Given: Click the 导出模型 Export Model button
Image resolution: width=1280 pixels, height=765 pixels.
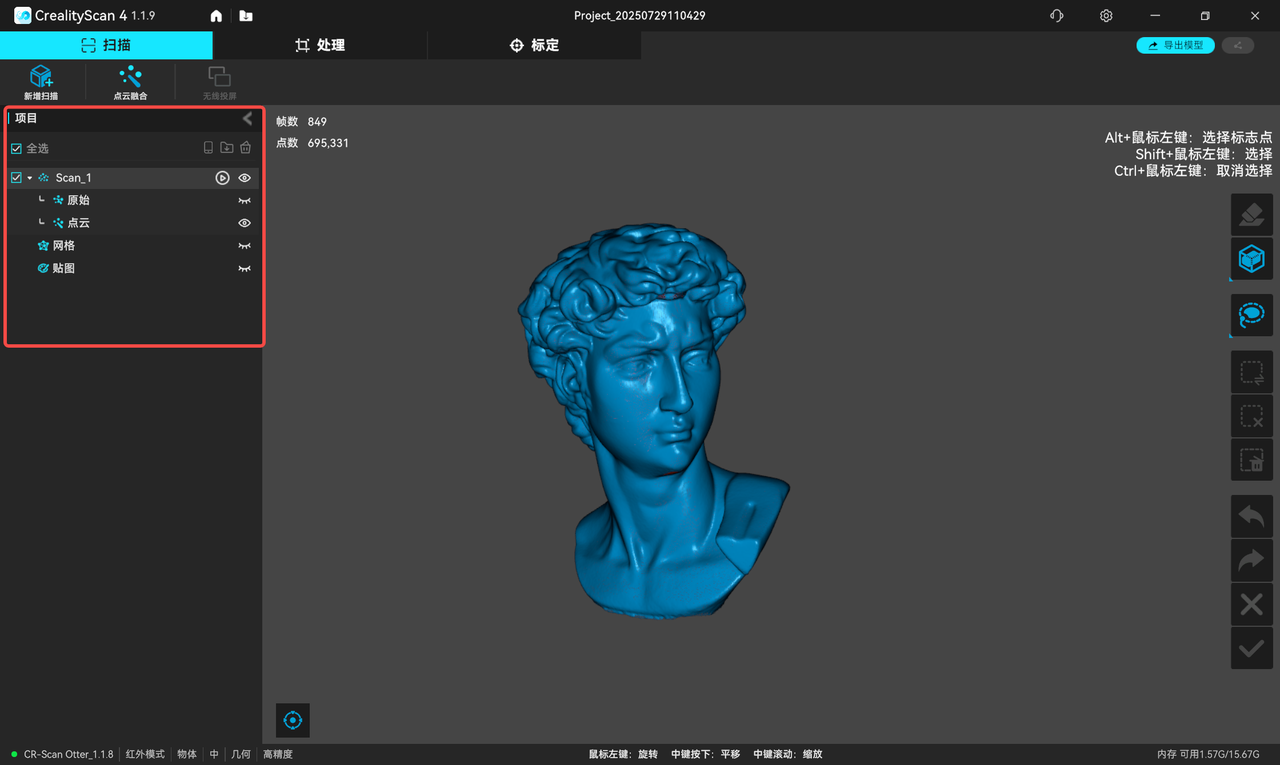Looking at the screenshot, I should pyautogui.click(x=1176, y=45).
